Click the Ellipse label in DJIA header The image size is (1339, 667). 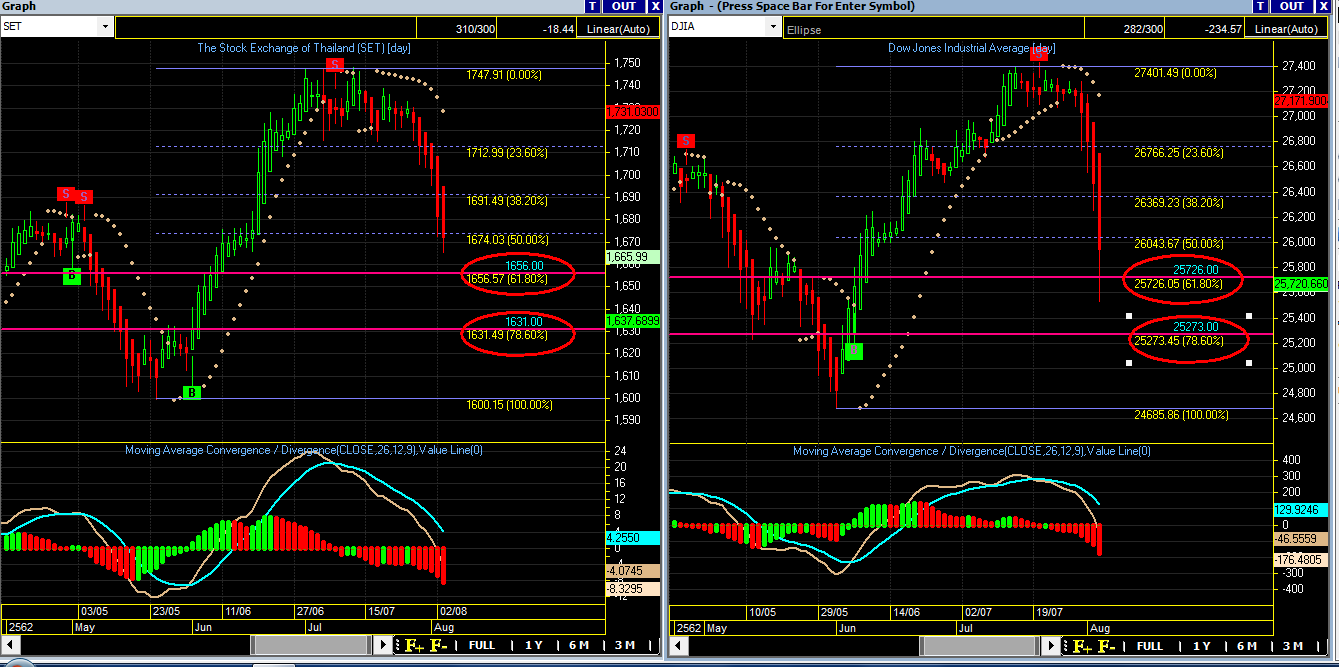805,30
